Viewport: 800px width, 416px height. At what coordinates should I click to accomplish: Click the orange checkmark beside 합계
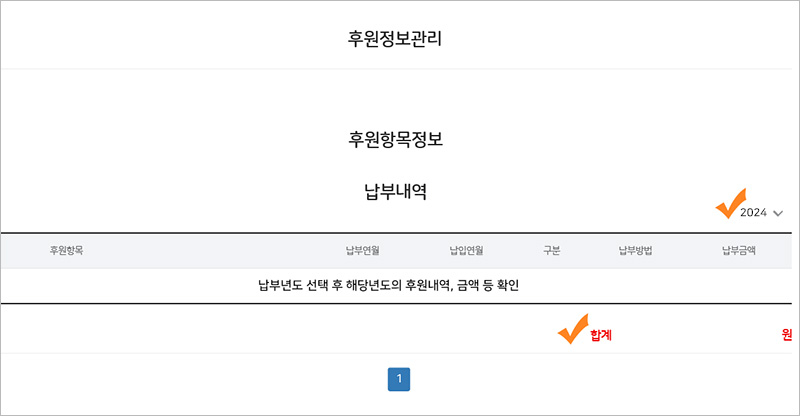[x=572, y=329]
